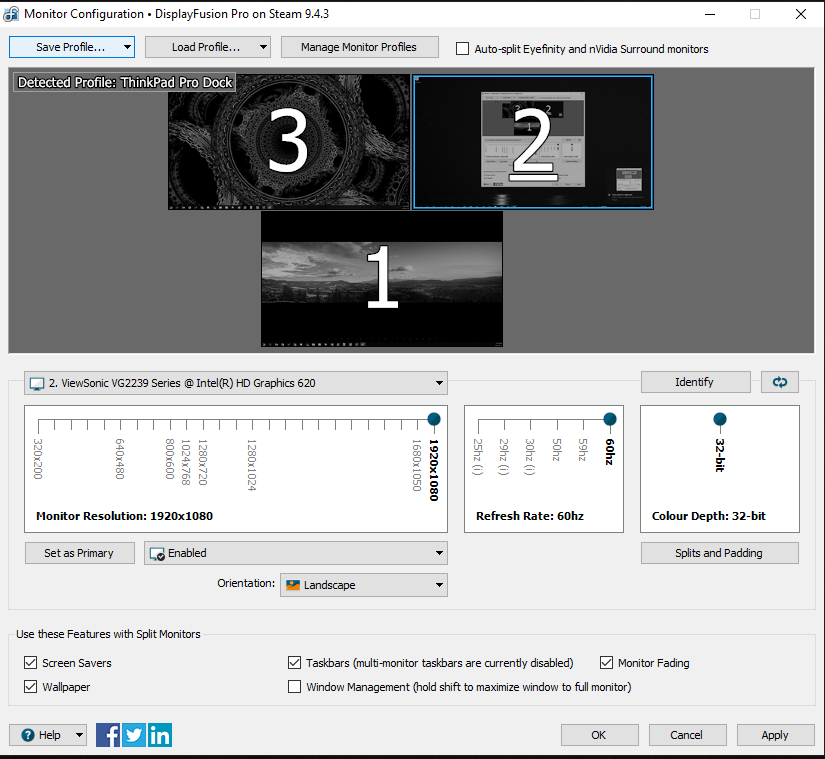The image size is (825, 759).
Task: Click the 800x600 resolution label
Action: tap(170, 459)
